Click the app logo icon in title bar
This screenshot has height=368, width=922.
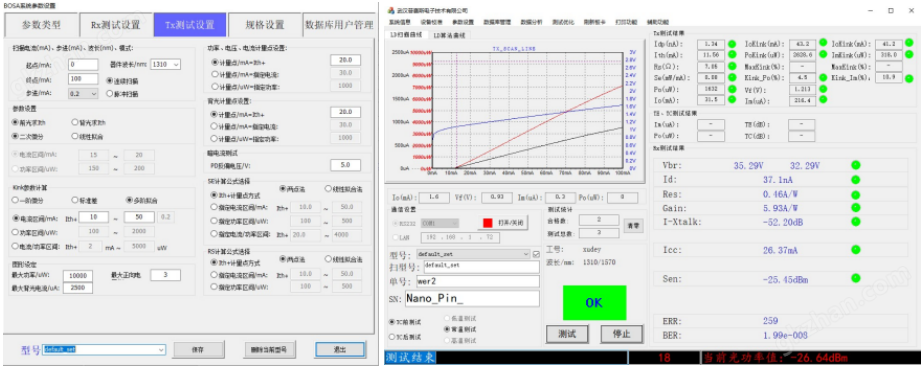coord(391,10)
